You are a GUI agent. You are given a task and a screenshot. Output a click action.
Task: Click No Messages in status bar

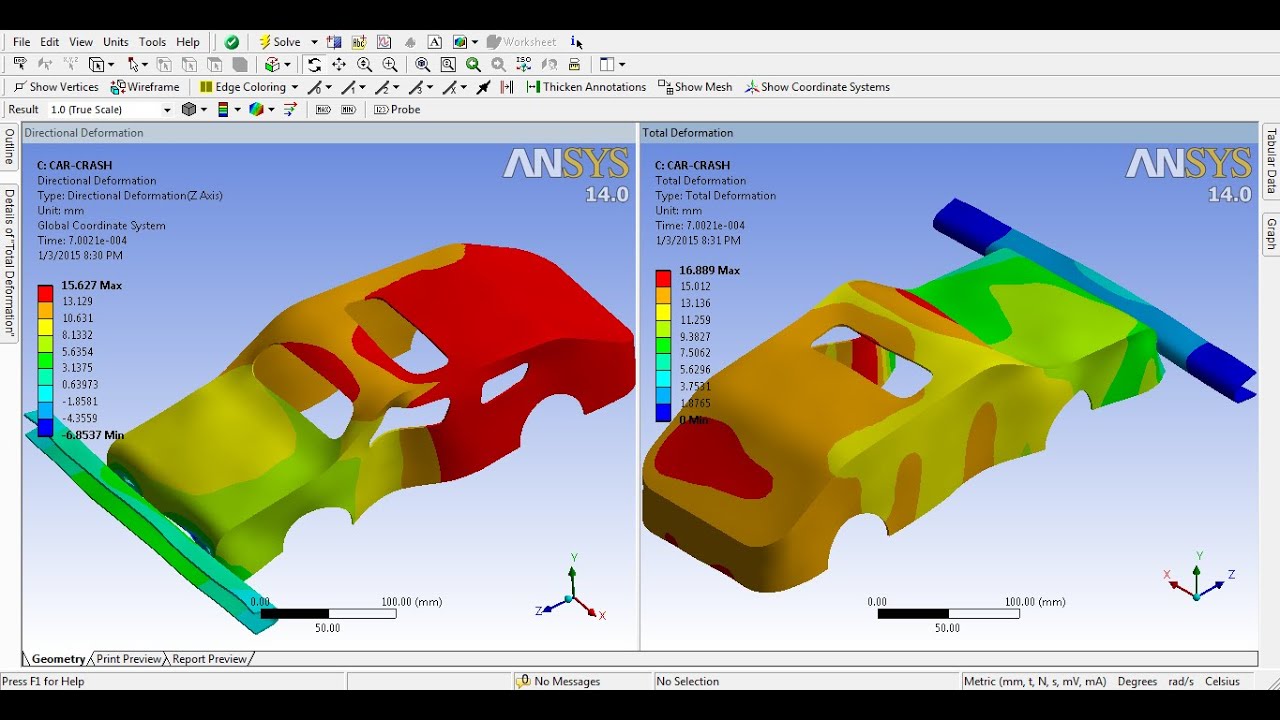558,681
